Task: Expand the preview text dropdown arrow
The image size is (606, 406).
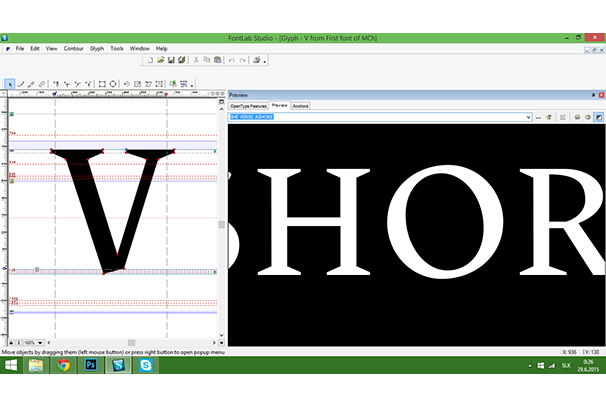Action: 526,117
